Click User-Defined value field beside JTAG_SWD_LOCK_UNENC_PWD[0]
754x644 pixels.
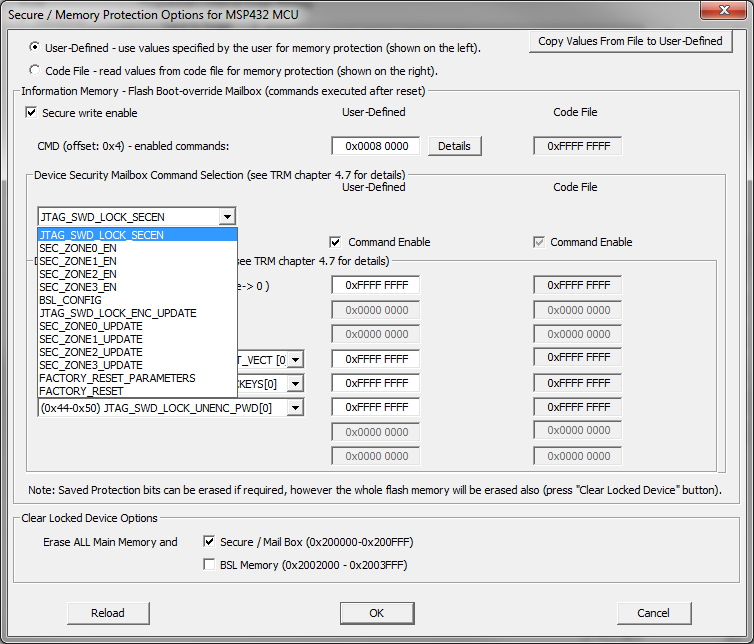point(376,407)
